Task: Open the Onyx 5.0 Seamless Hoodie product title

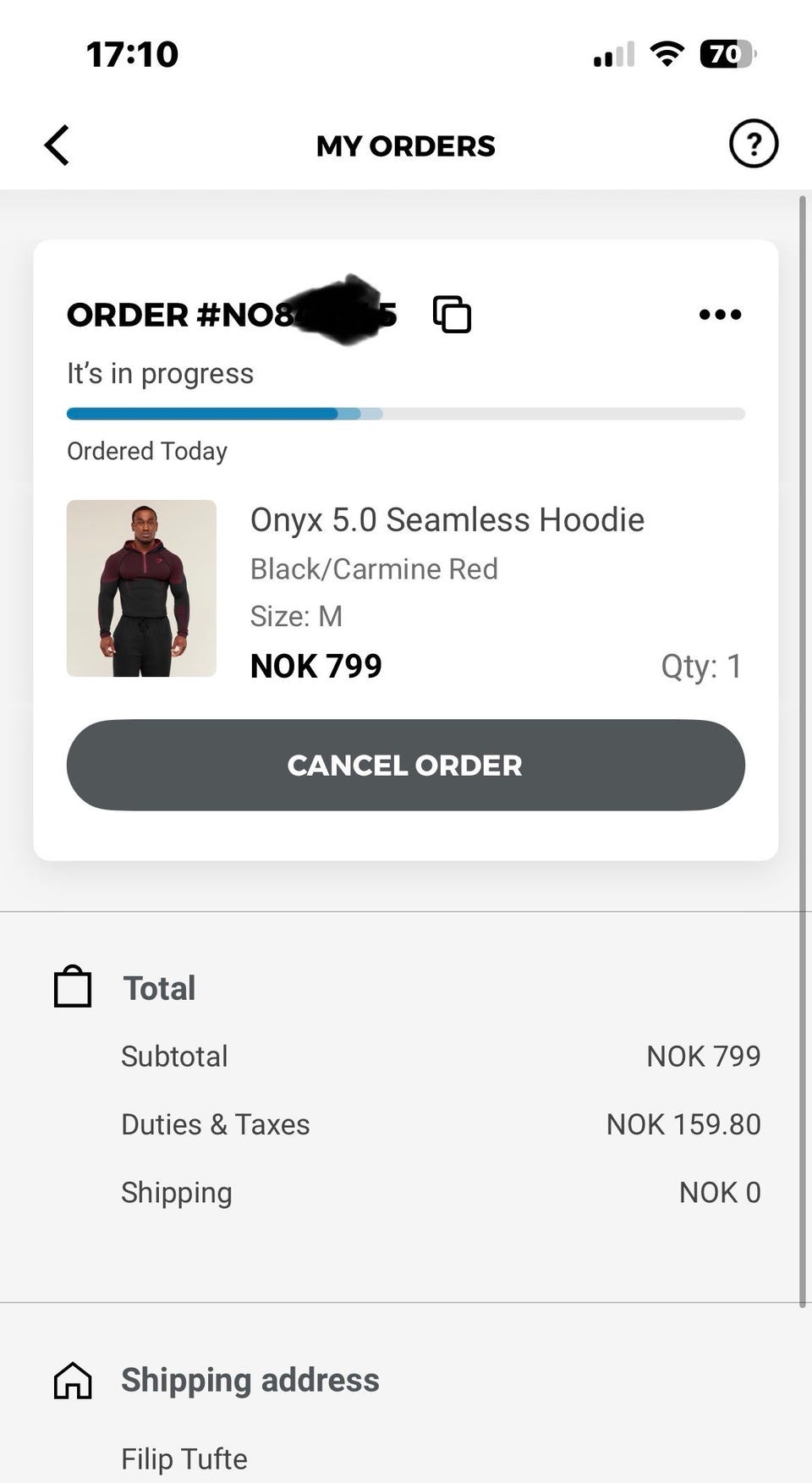Action: [x=447, y=519]
